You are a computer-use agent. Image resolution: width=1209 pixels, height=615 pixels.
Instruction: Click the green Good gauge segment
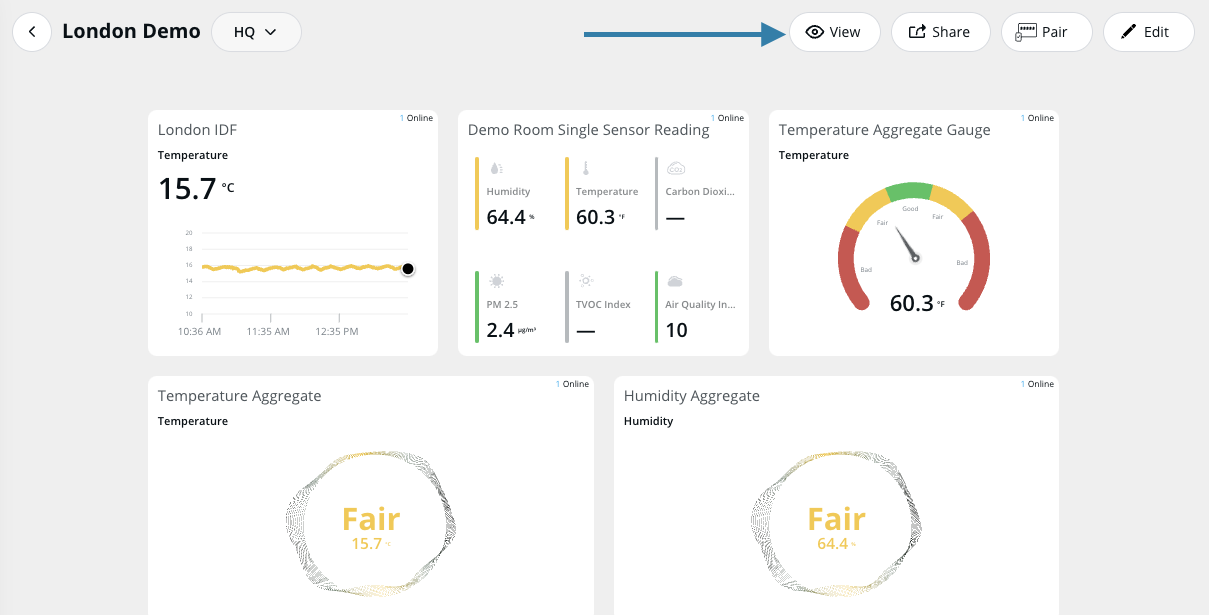tap(909, 192)
